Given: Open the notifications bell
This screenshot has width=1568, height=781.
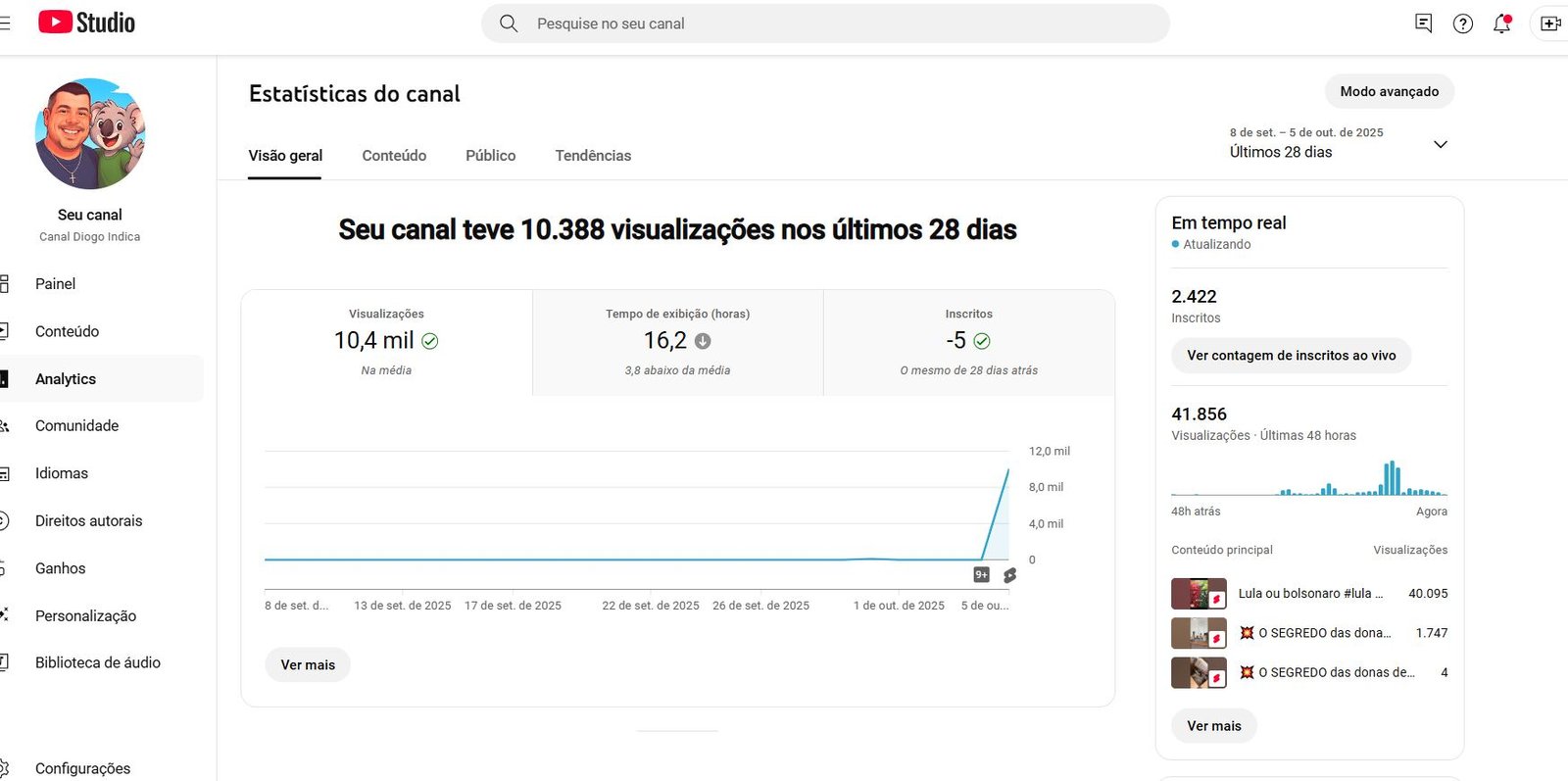Looking at the screenshot, I should [x=1501, y=24].
